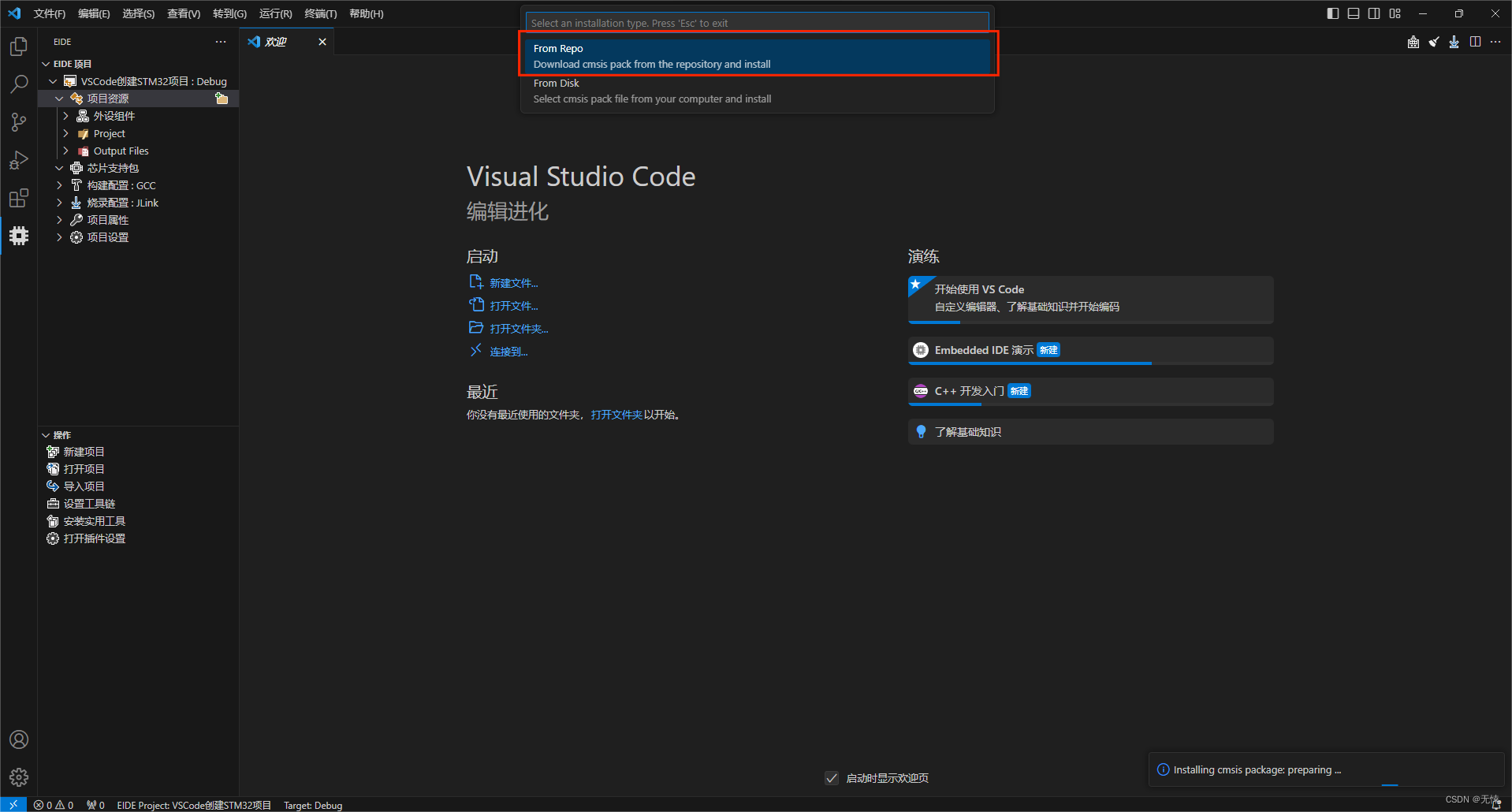Choose From Repo installation type
This screenshot has height=812, width=1512.
[758, 56]
